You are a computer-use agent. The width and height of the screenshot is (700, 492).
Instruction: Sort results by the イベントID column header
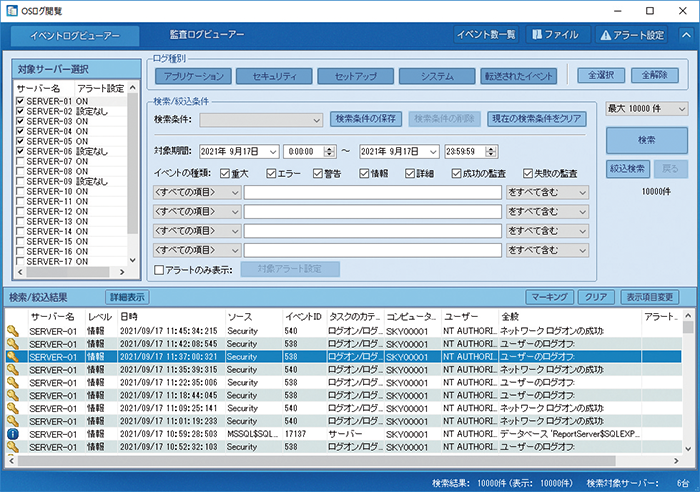[304, 317]
